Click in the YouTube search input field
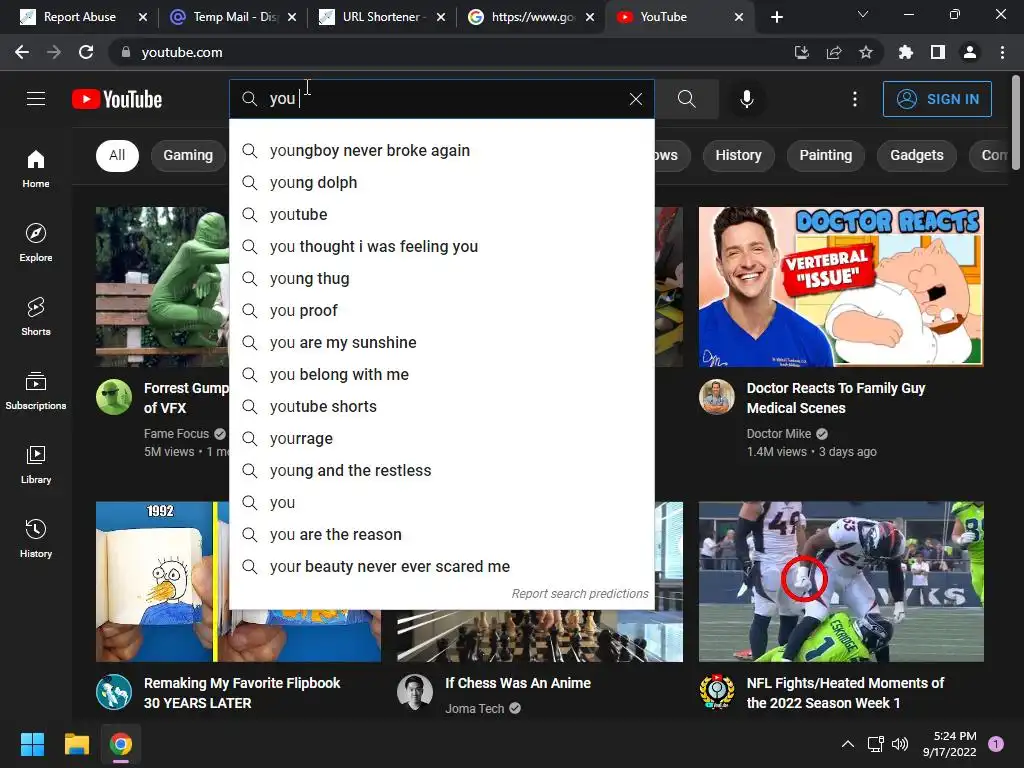This screenshot has width=1024, height=768. click(x=444, y=99)
